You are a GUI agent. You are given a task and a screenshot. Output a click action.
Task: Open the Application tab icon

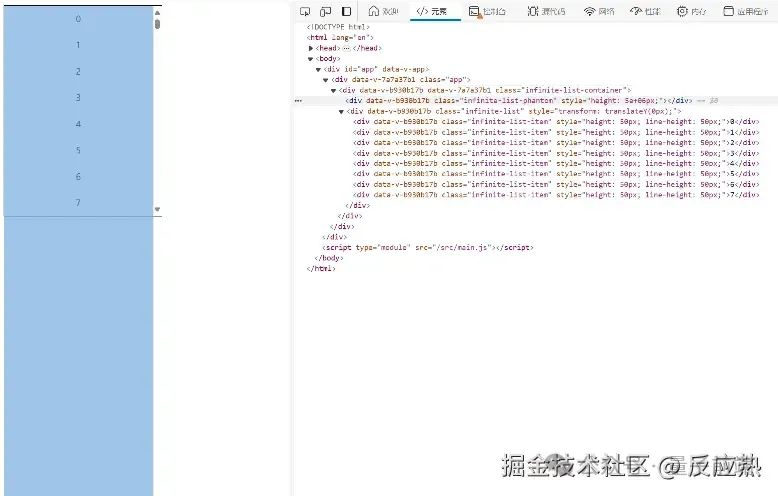point(745,11)
